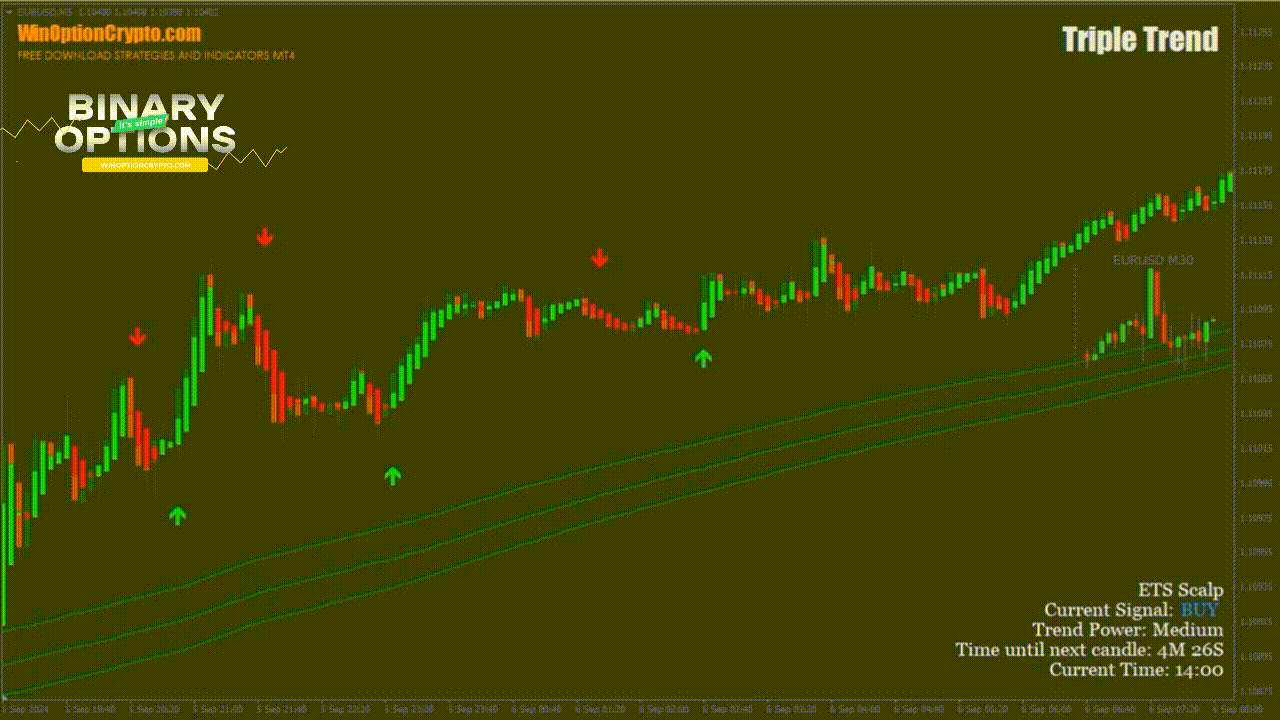Click the Binary Options logo
The image size is (1280, 720).
pyautogui.click(x=145, y=124)
